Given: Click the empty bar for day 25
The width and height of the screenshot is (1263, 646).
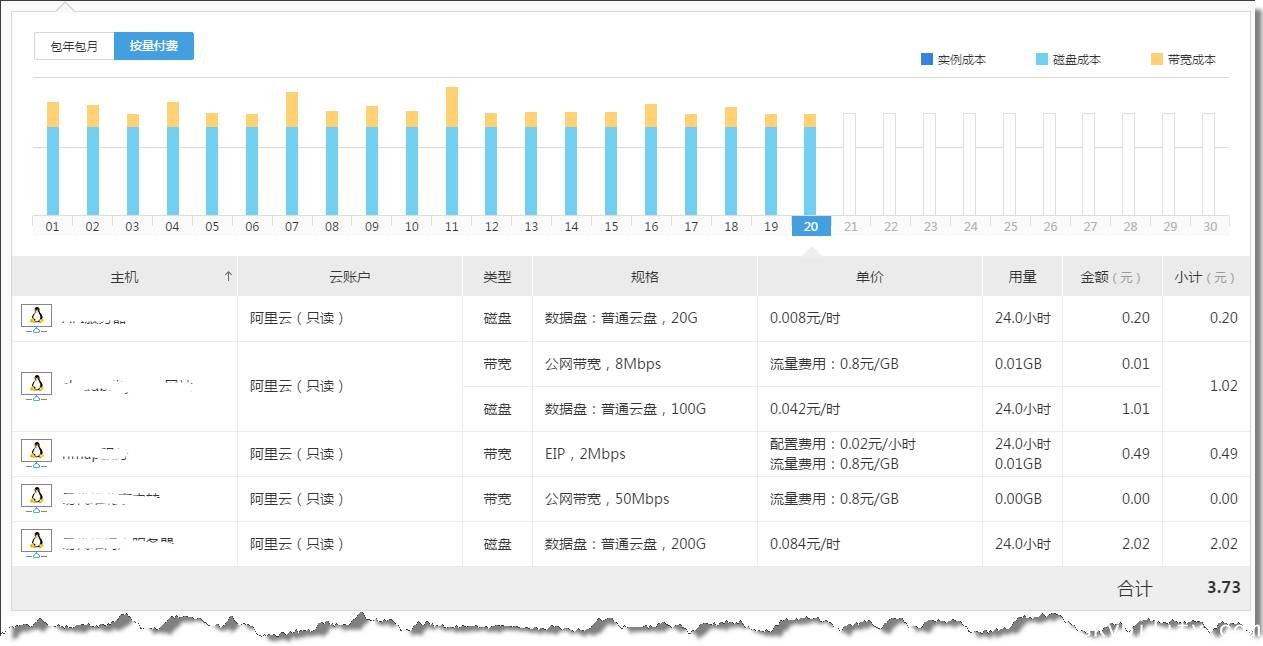Looking at the screenshot, I should 1009,163.
